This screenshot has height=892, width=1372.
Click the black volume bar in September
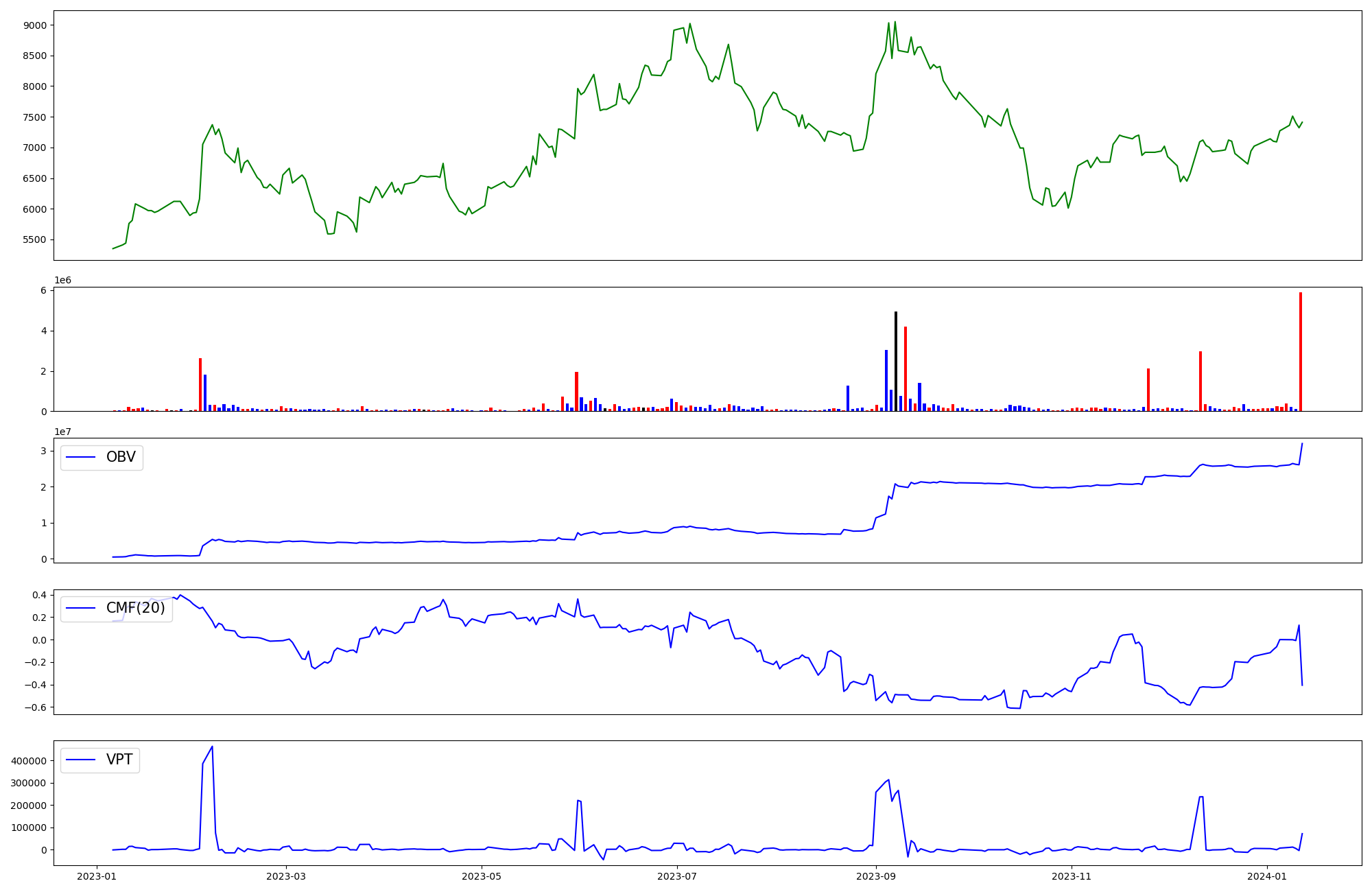click(x=895, y=361)
